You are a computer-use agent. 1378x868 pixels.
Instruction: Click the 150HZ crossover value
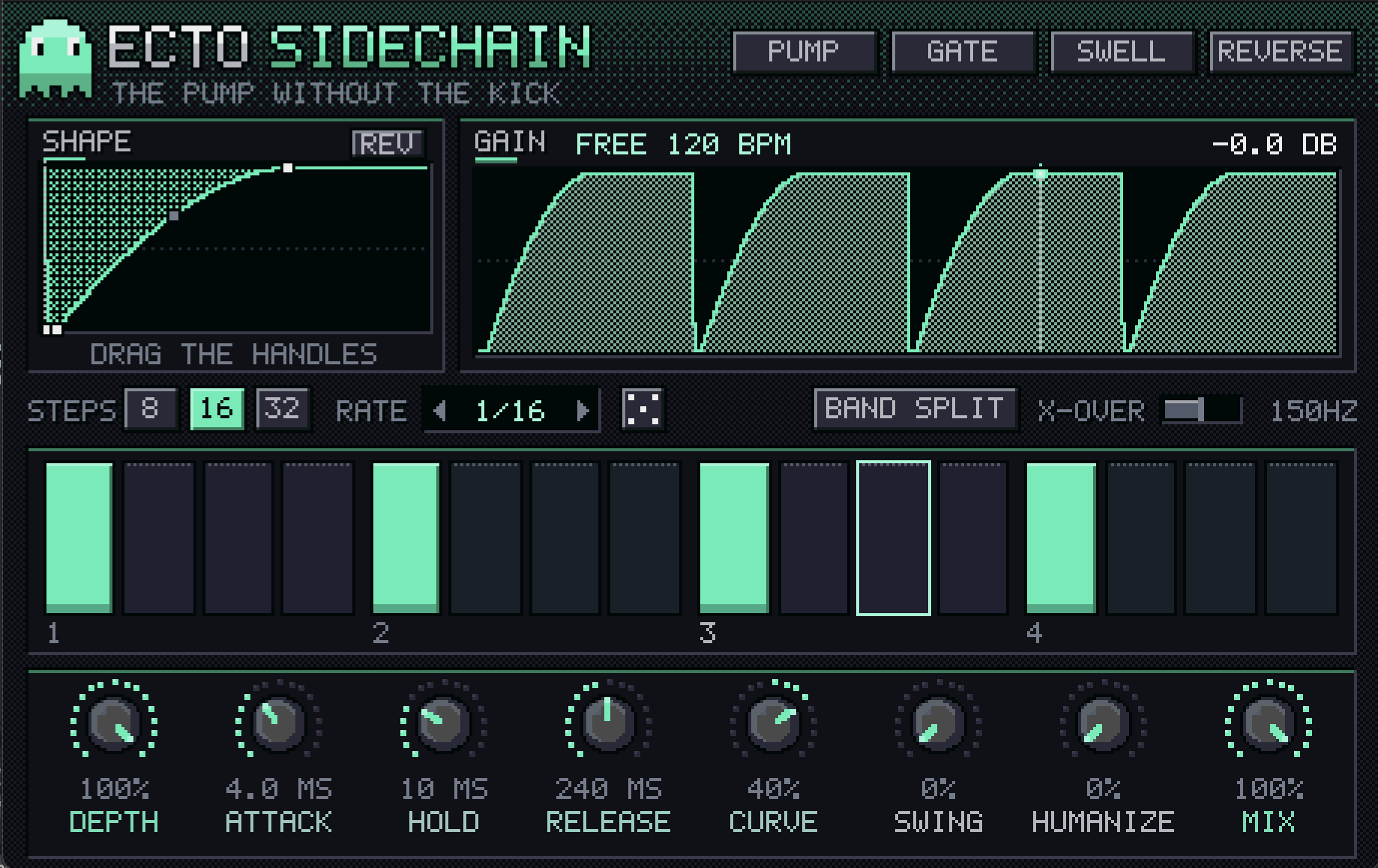[1313, 411]
